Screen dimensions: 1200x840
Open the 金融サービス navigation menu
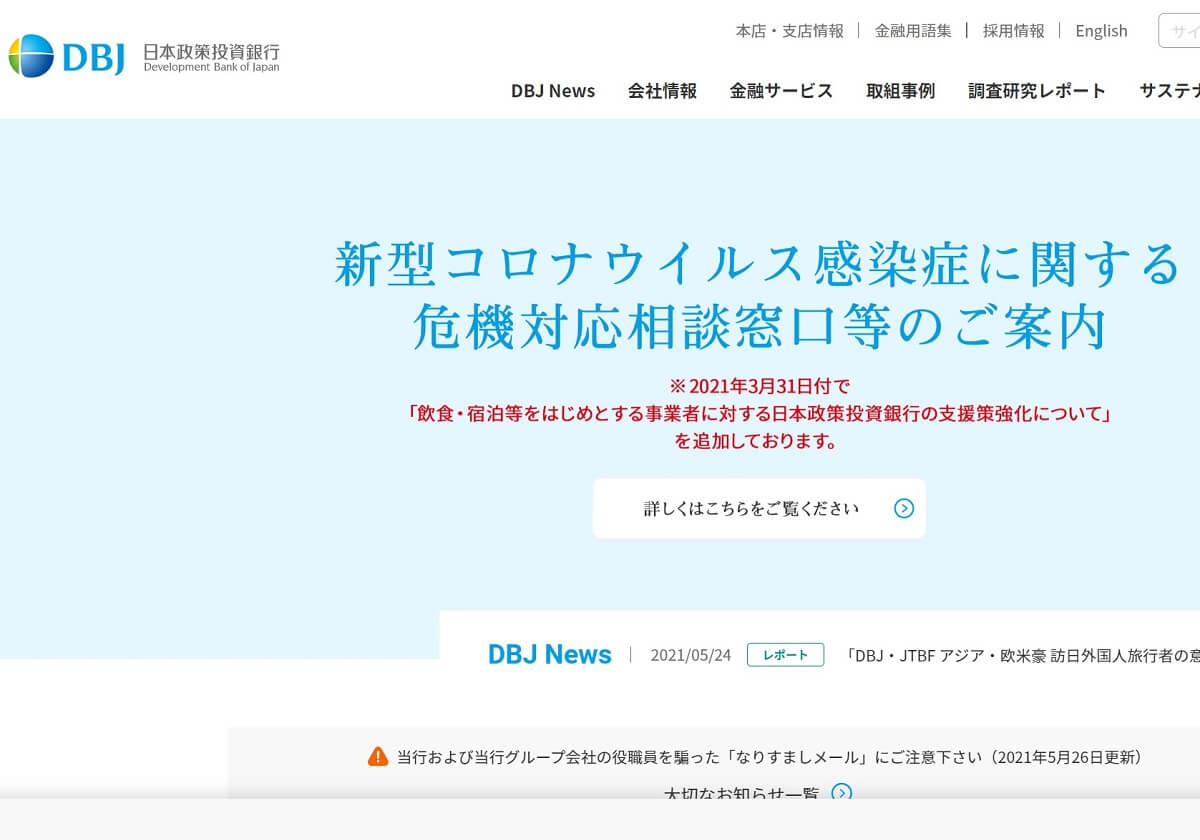(x=781, y=90)
